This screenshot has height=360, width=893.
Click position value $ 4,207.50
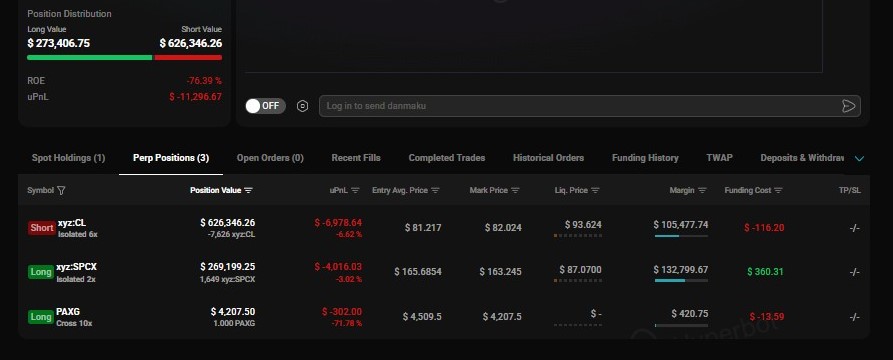point(233,312)
